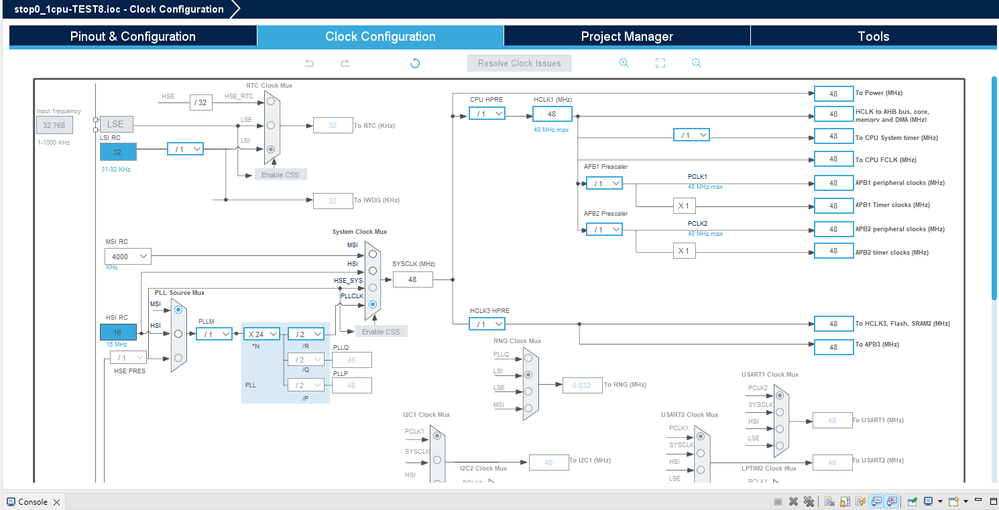Click the blue refresh clock tree icon
This screenshot has height=510, width=999.
tap(415, 63)
